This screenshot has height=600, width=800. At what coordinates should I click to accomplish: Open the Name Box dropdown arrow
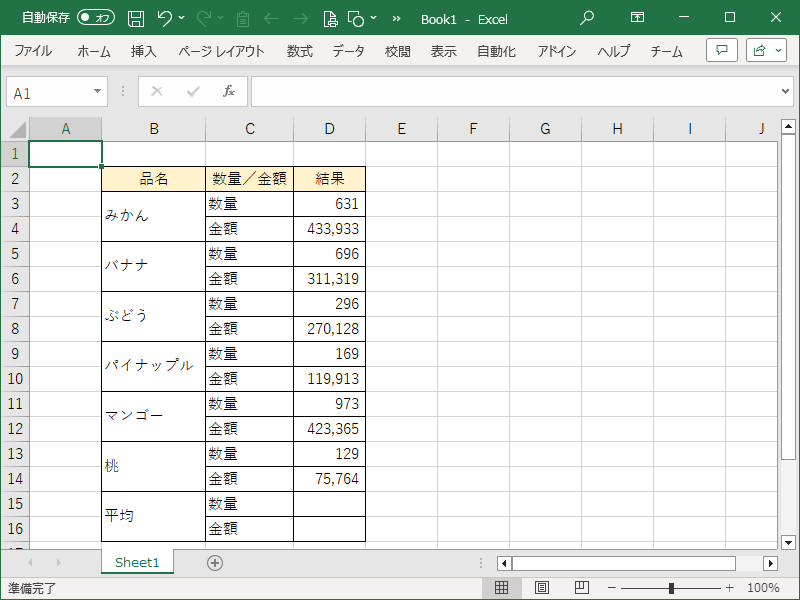coord(97,91)
